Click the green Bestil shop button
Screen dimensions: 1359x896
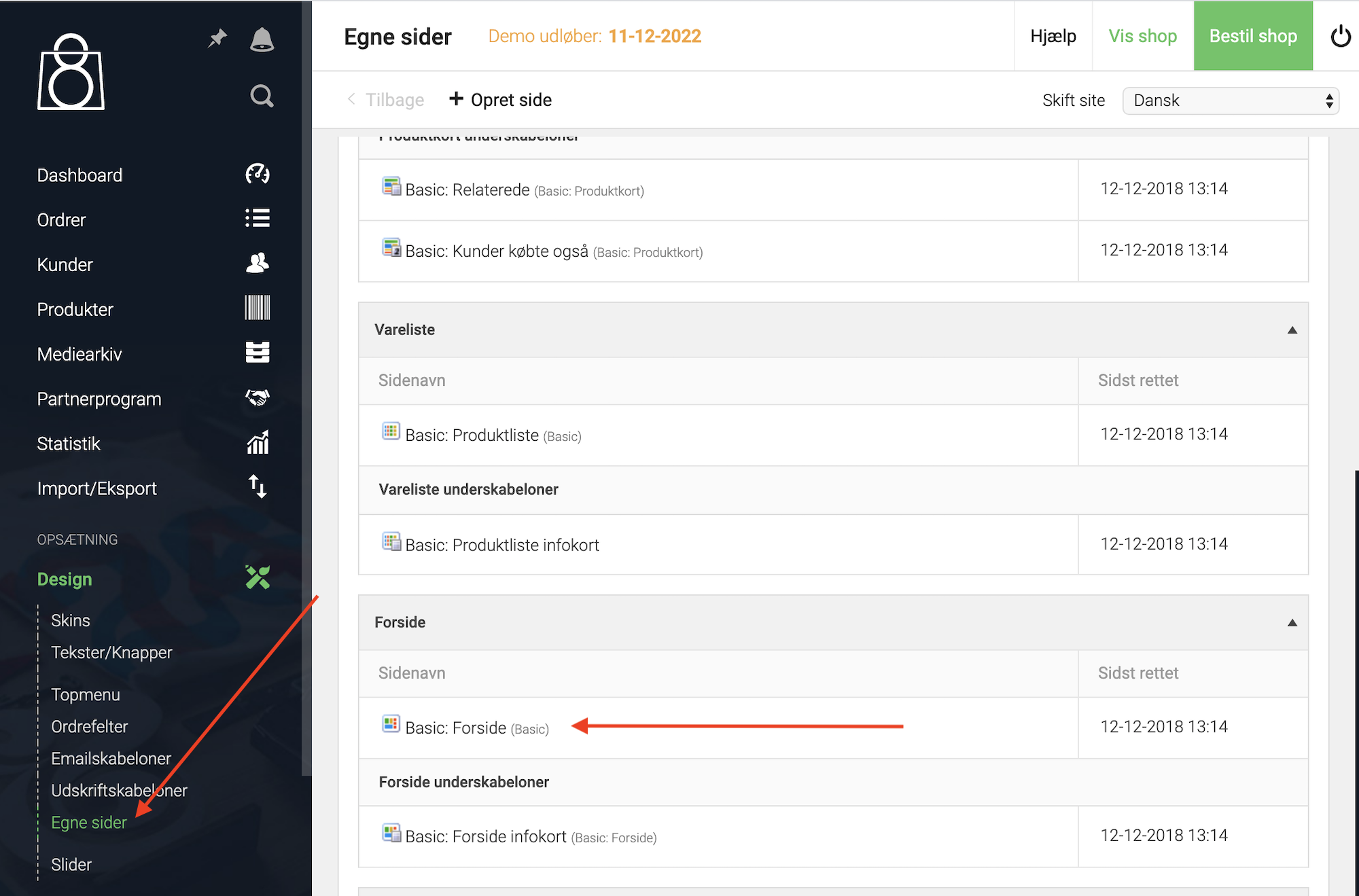tap(1252, 37)
